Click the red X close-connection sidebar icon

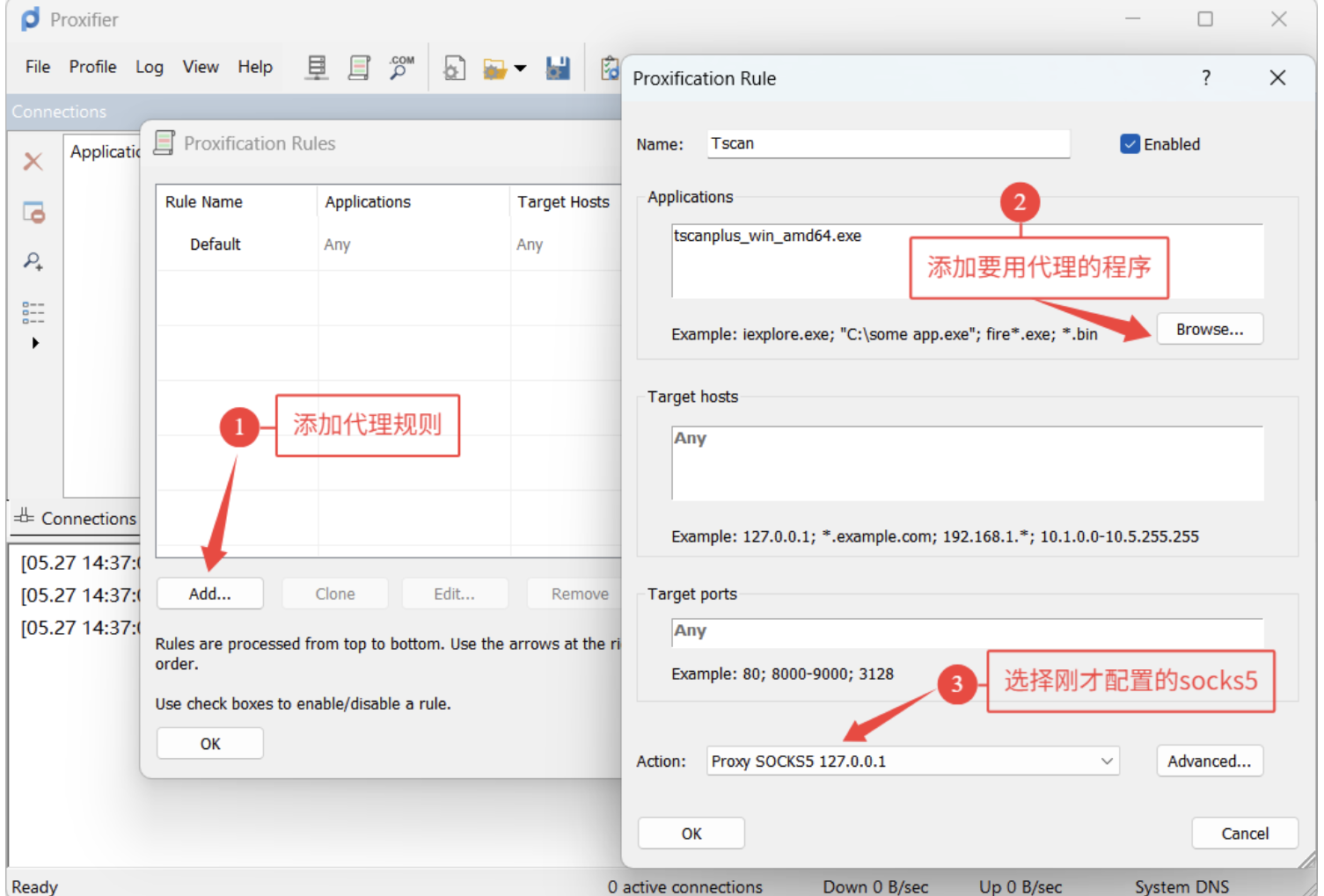tap(33, 161)
